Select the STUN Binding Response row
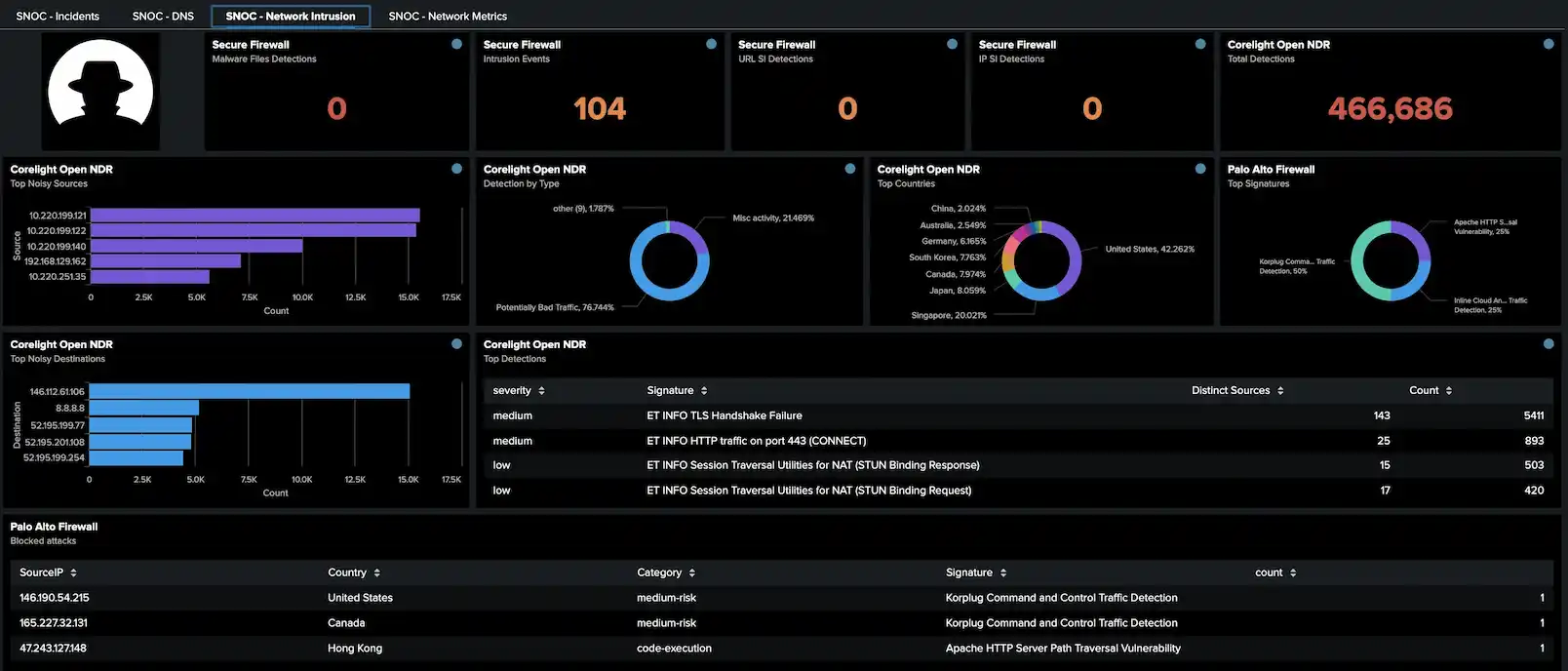 point(1018,465)
